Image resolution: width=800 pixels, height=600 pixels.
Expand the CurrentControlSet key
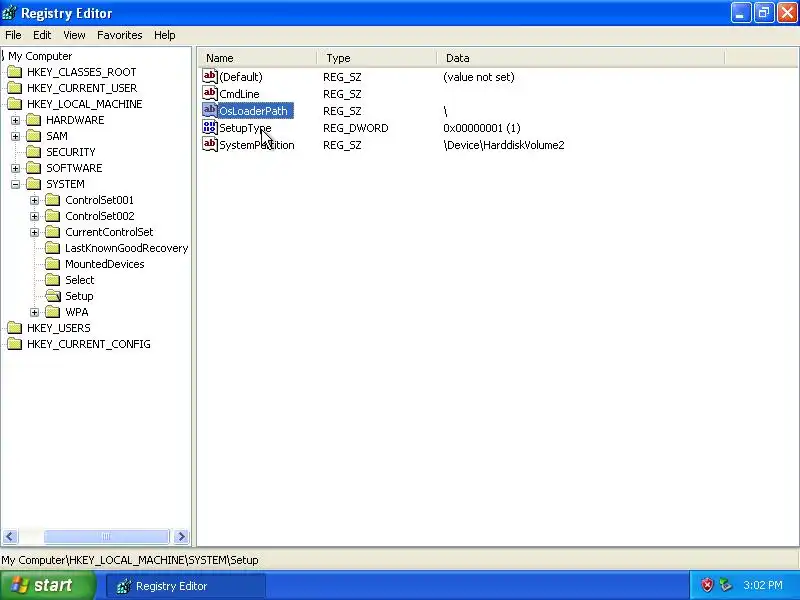point(34,232)
